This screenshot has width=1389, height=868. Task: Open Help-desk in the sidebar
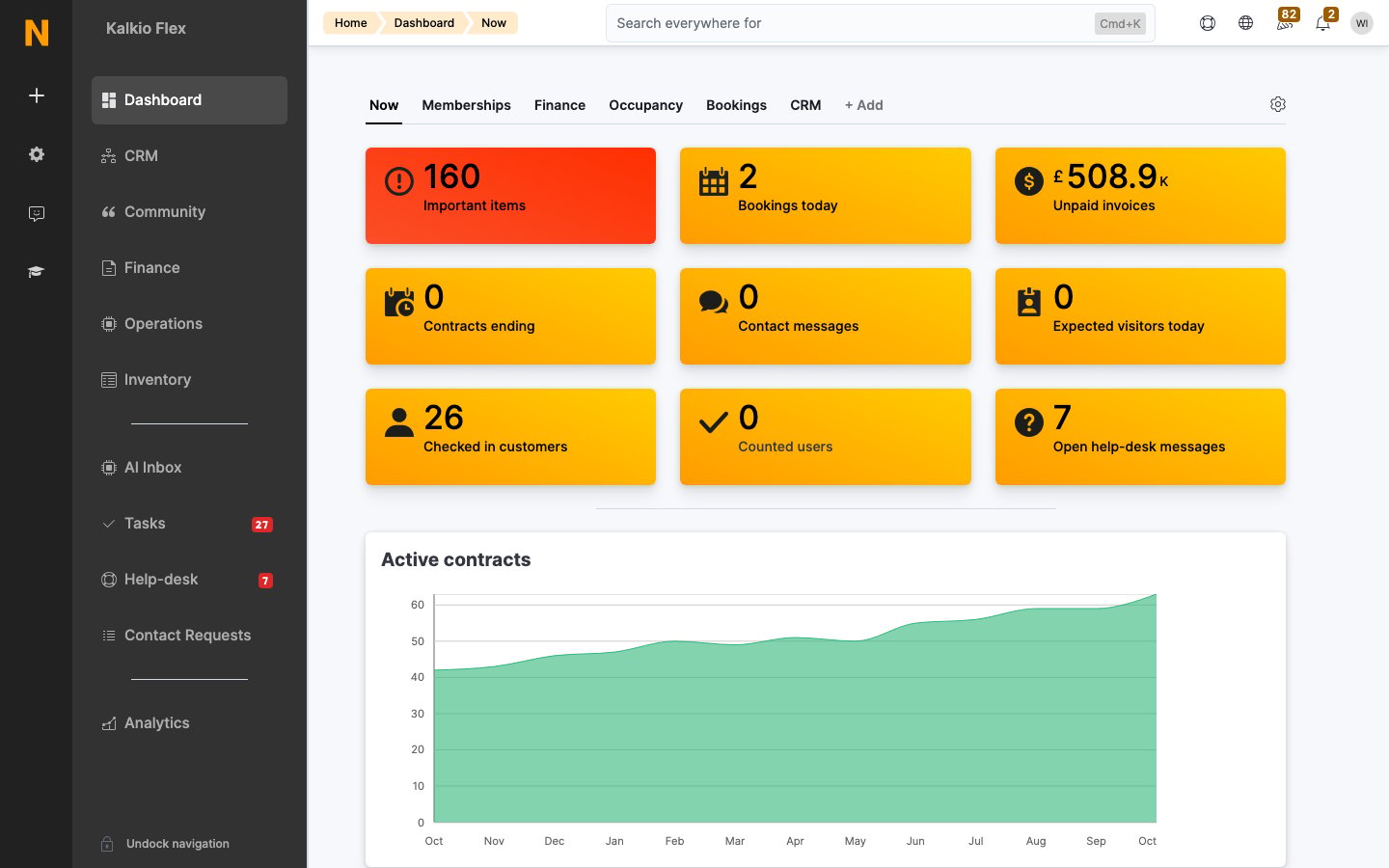[189, 580]
